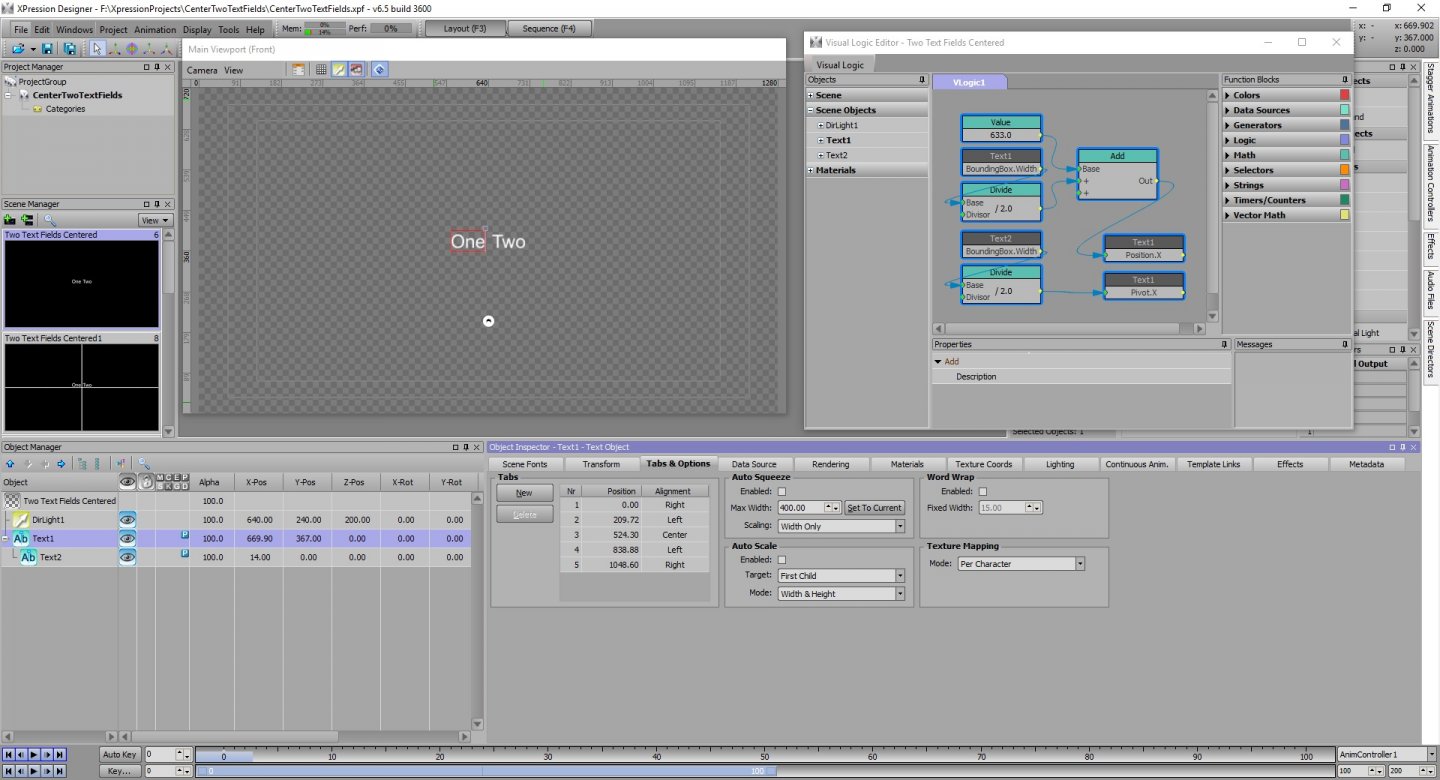Image resolution: width=1440 pixels, height=780 pixels.
Task: Click the Save project icon
Action: tap(47, 48)
